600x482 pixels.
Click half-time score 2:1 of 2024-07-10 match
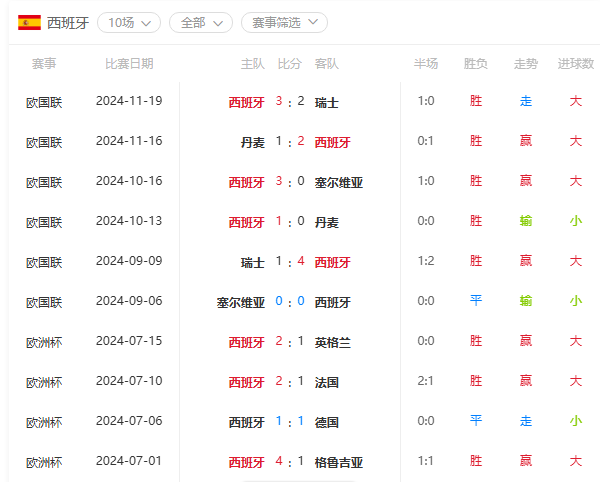point(426,381)
